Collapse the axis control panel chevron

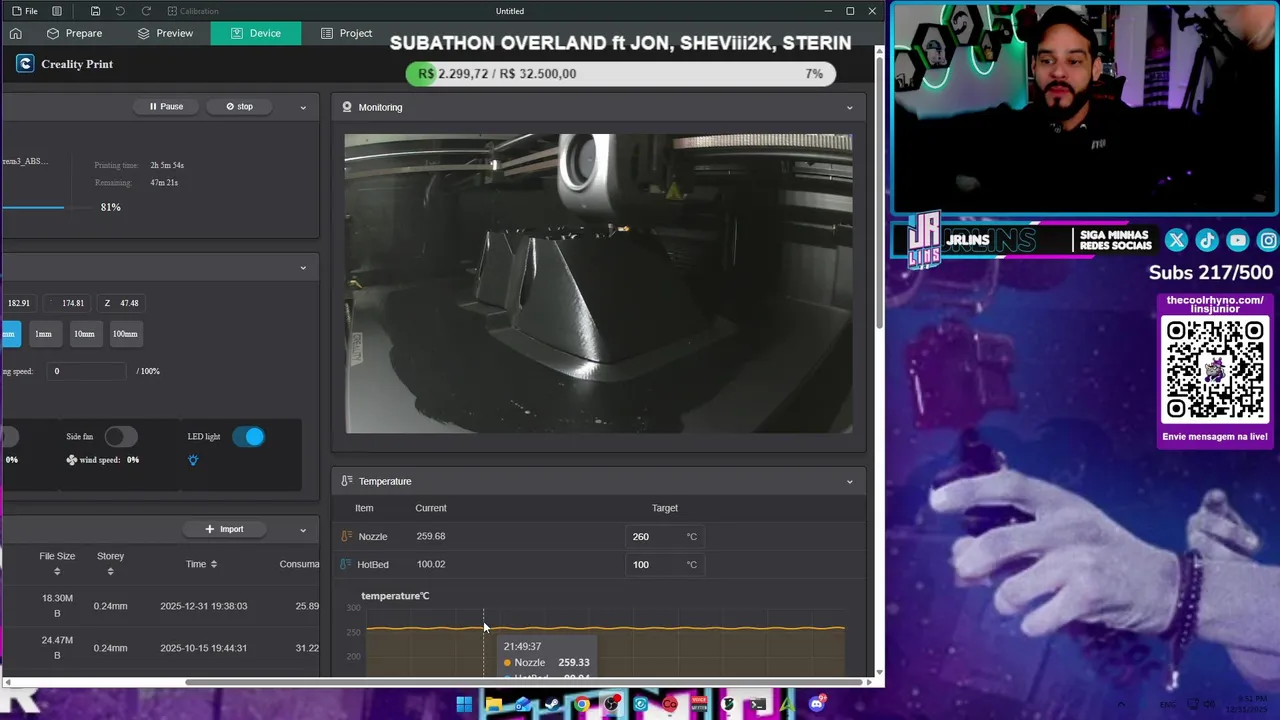click(x=303, y=267)
